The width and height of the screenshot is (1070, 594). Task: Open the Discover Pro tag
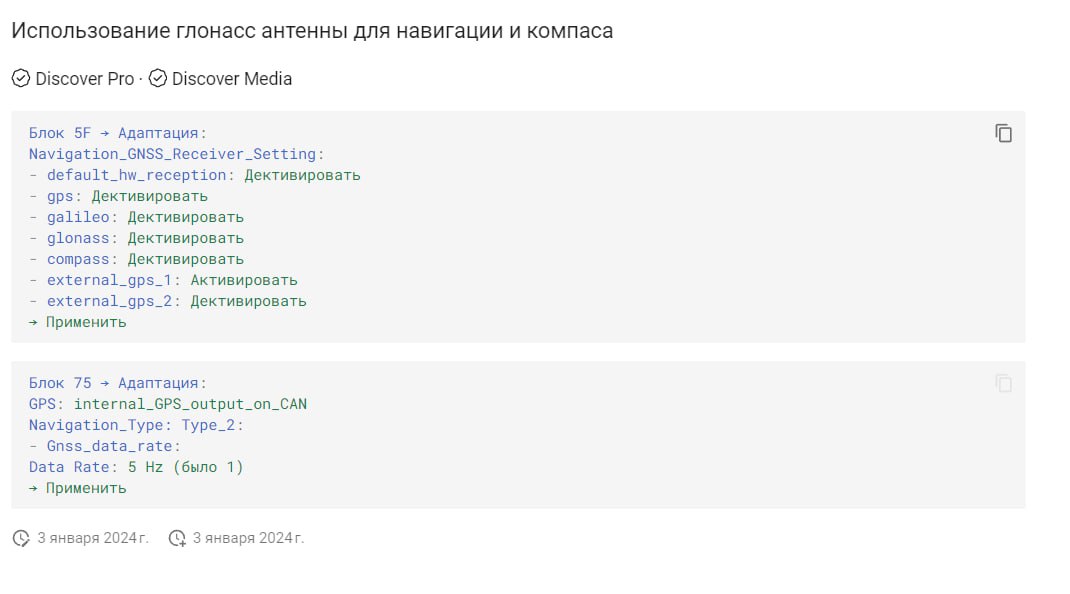(85, 79)
